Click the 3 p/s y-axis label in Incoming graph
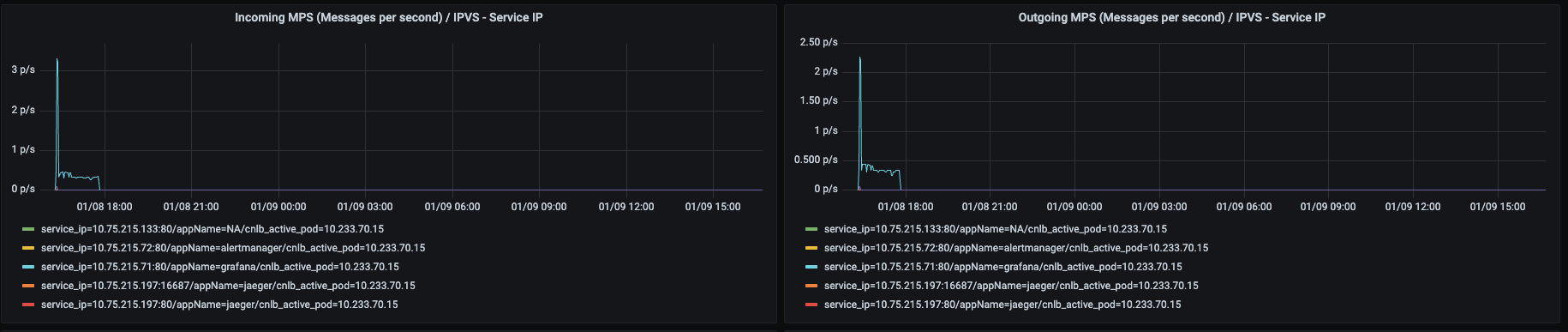The width and height of the screenshot is (1568, 332). coord(23,69)
